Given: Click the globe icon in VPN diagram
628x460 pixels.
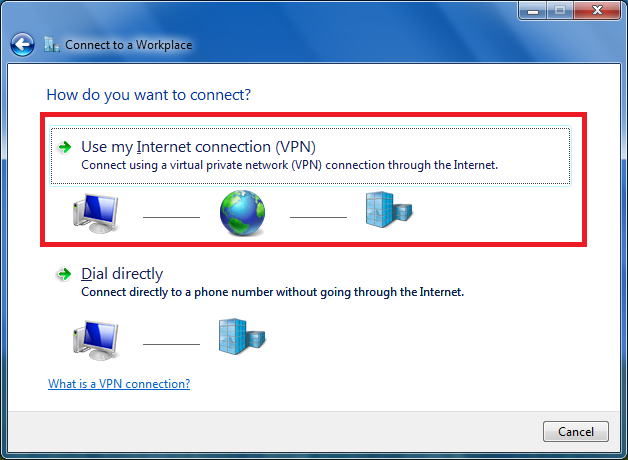Looking at the screenshot, I should (242, 213).
